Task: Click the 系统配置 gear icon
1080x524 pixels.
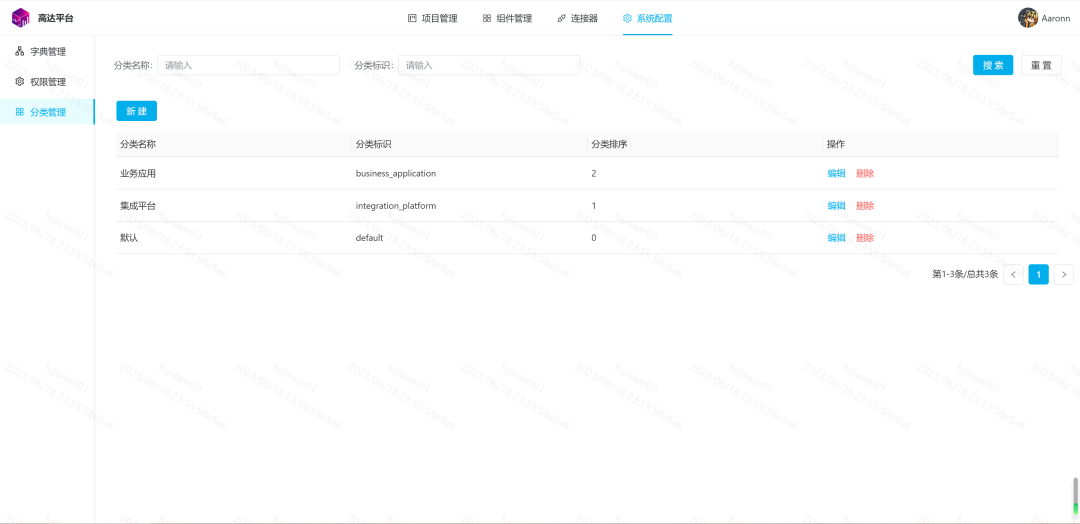Action: (627, 19)
